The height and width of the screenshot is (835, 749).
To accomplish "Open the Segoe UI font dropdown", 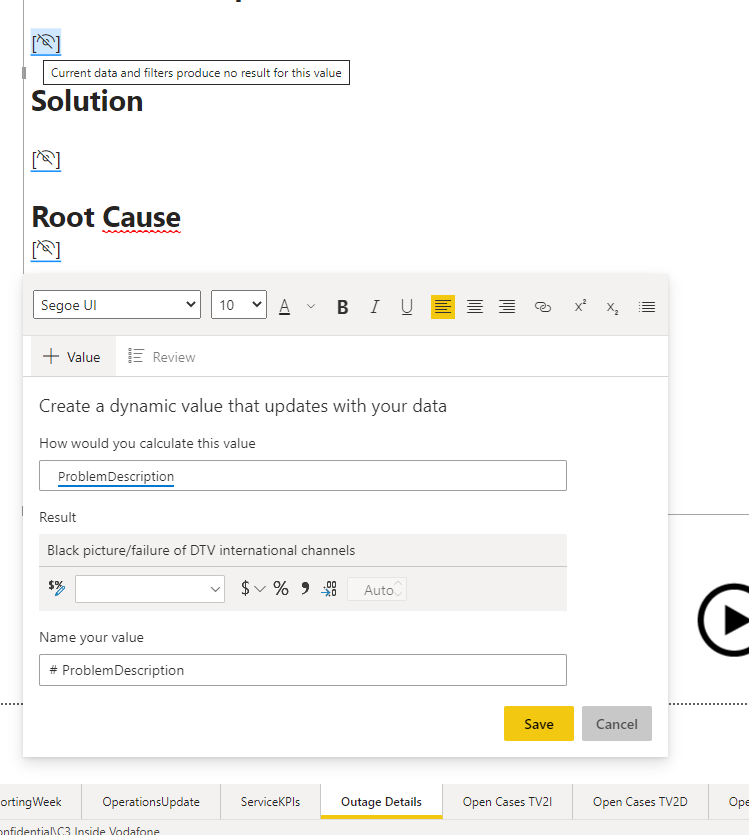I will click(x=117, y=305).
